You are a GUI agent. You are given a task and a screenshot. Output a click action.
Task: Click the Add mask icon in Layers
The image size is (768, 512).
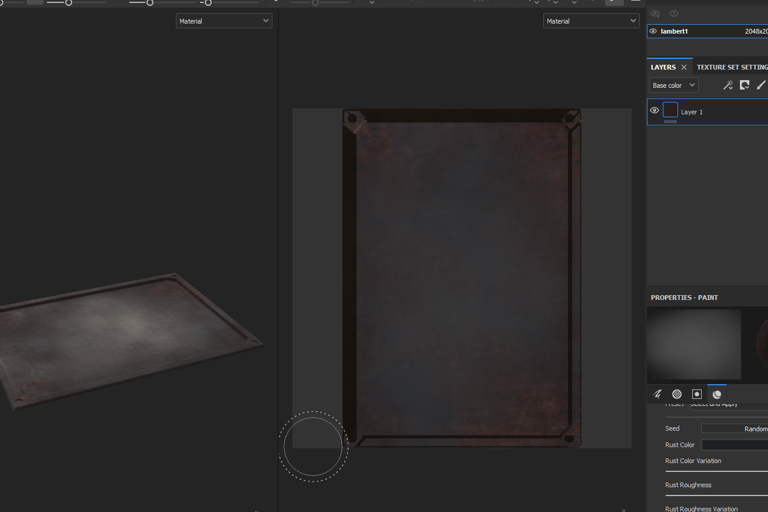[x=744, y=85]
